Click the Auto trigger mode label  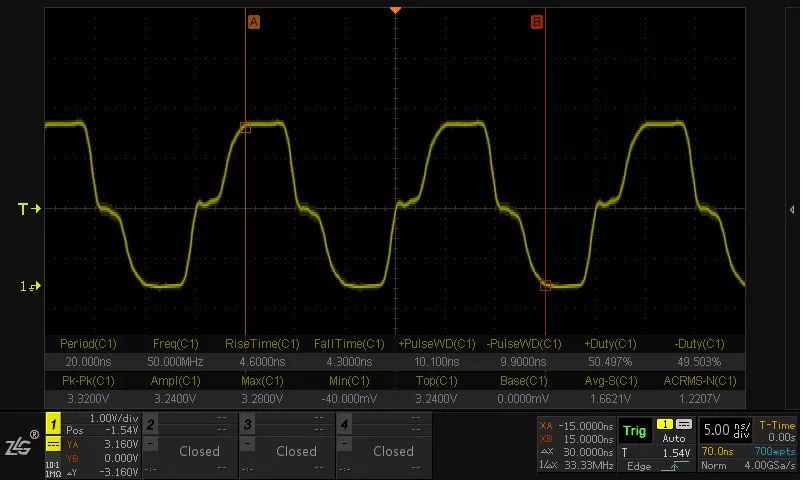674,439
